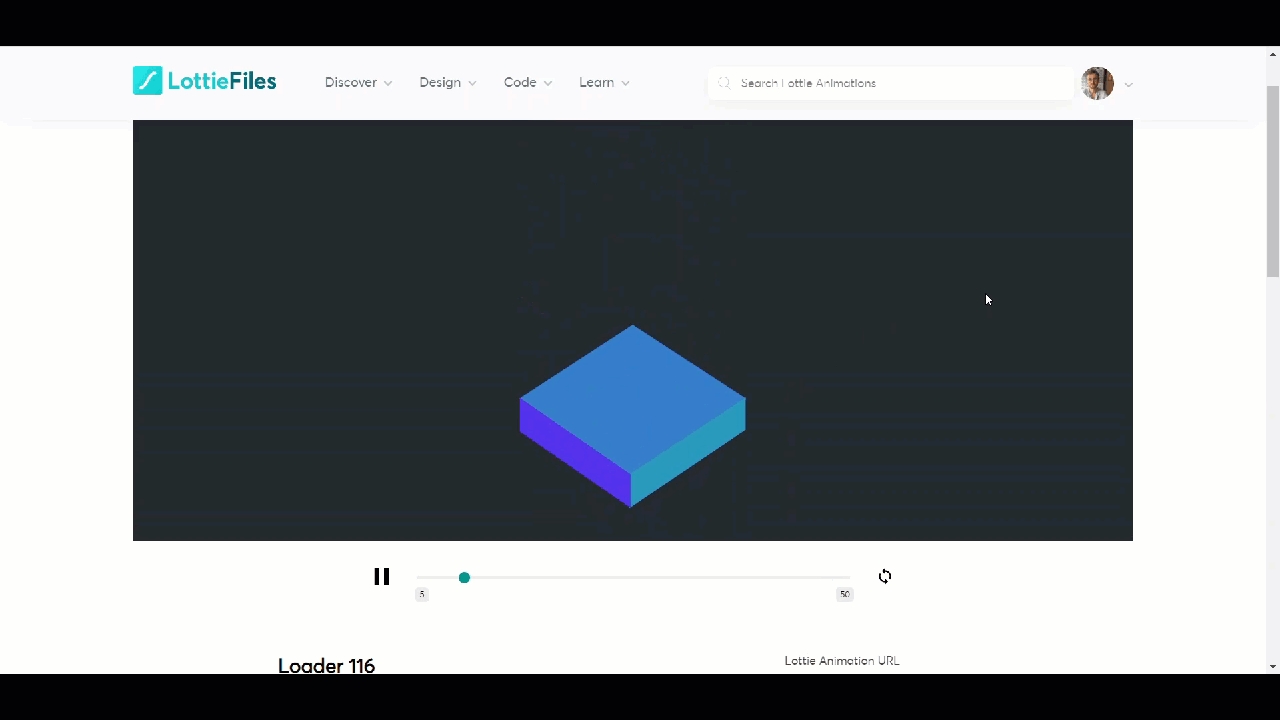
Task: Click the end frame marker labeled 50
Action: (844, 595)
